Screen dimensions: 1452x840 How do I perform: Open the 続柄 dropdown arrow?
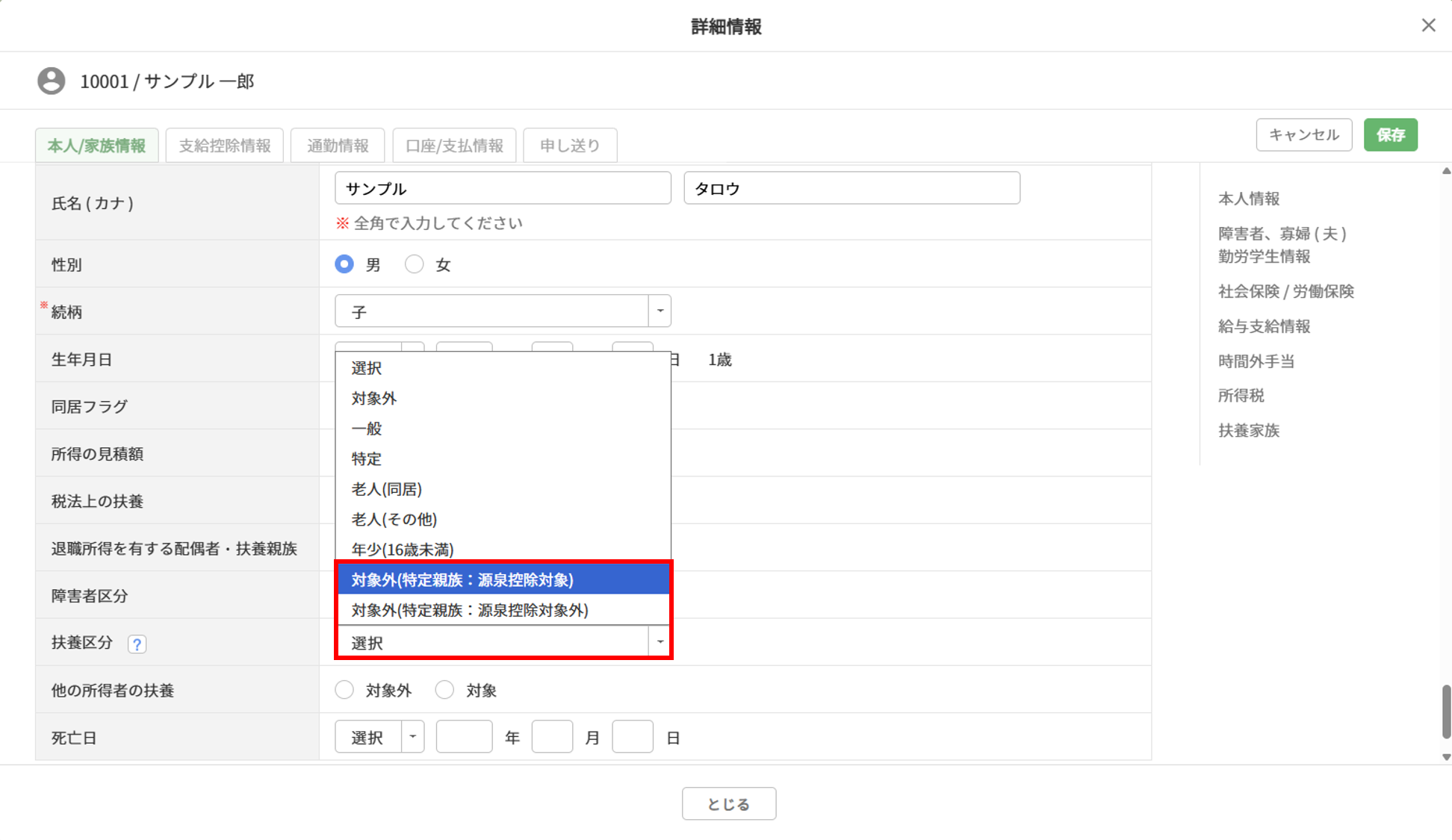[x=660, y=311]
